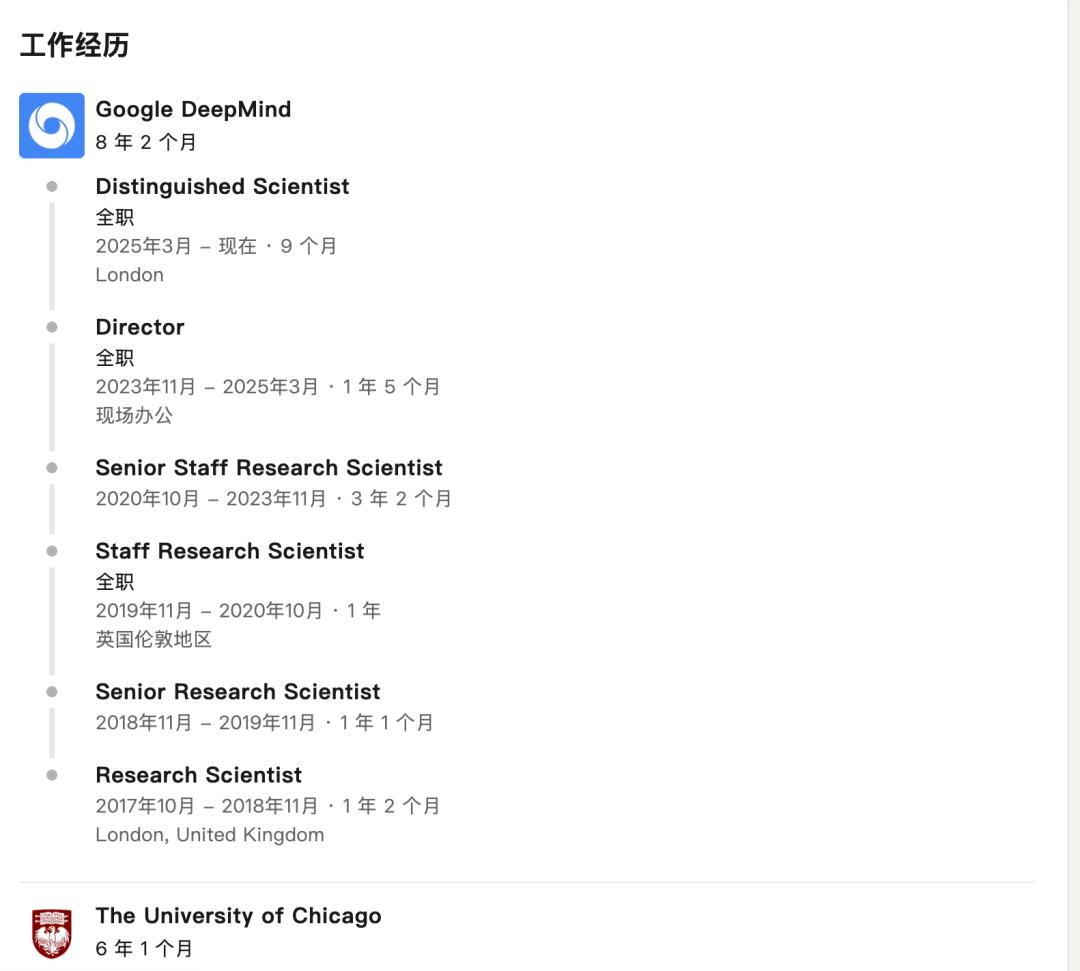The width and height of the screenshot is (1080, 971).
Task: Click the 工作经历 section heading
Action: coord(74,45)
